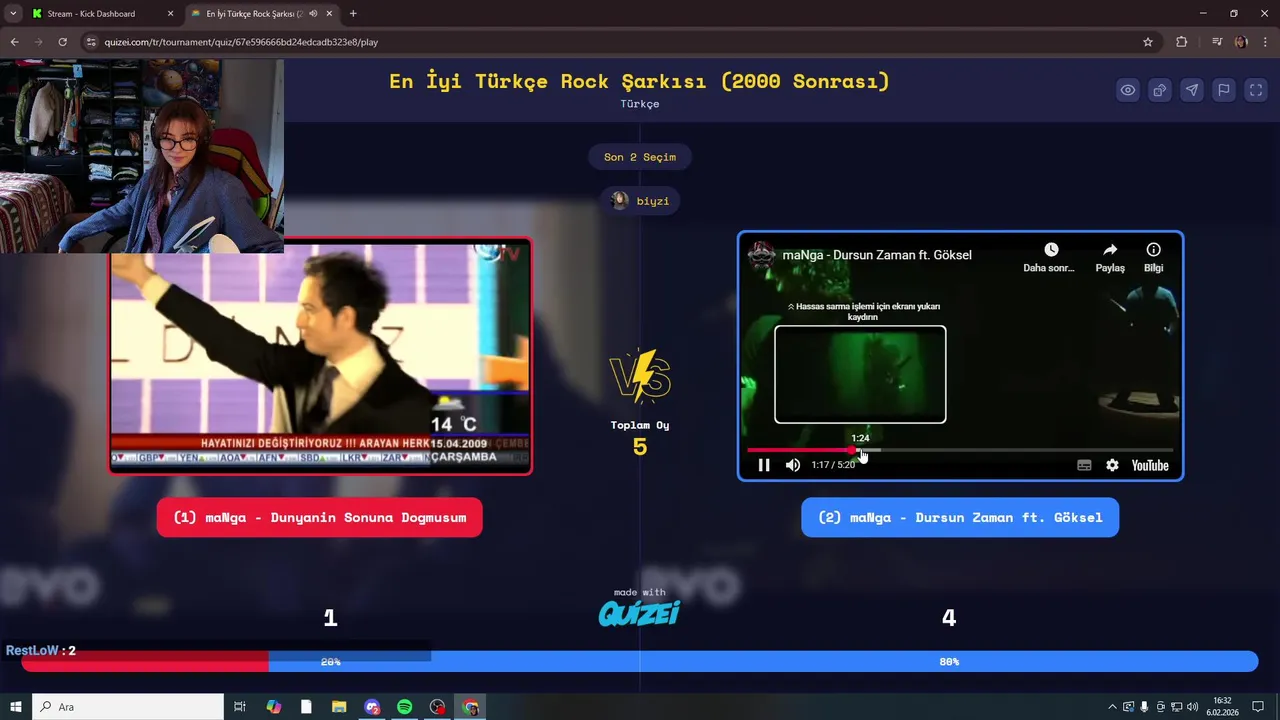Viewport: 1280px width, 720px height.
Task: Mute the YouTube player volume
Action: coord(793,465)
